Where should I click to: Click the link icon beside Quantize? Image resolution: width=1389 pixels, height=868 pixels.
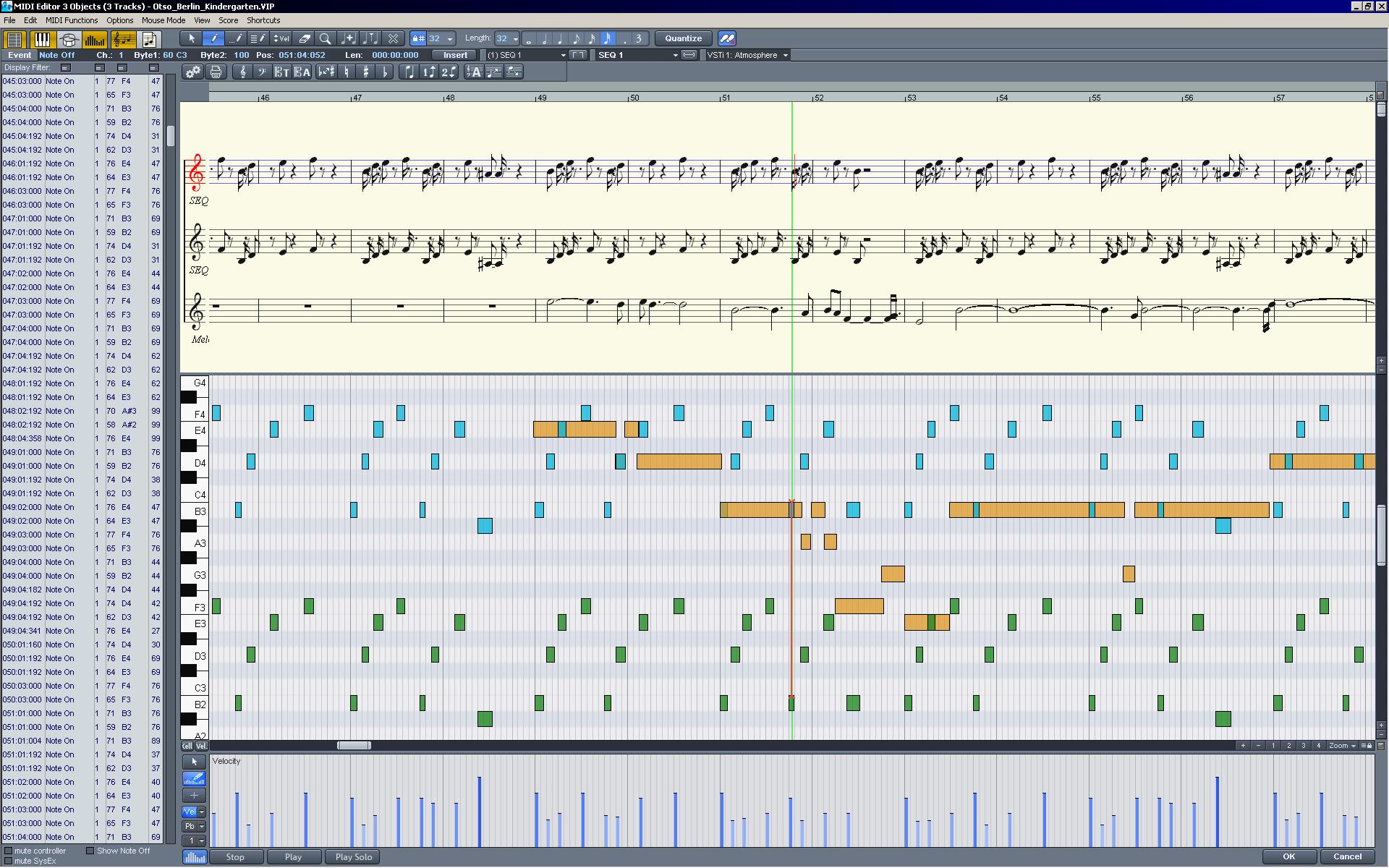tap(727, 38)
